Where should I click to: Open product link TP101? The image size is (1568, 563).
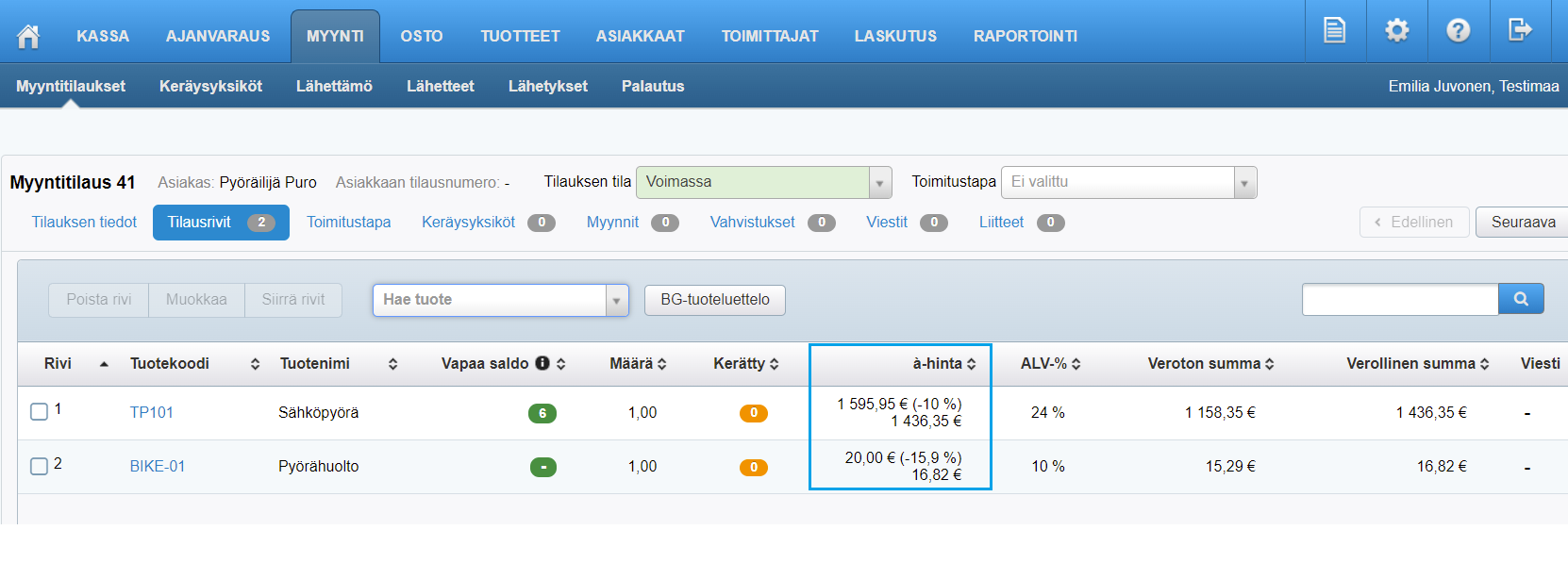[151, 413]
